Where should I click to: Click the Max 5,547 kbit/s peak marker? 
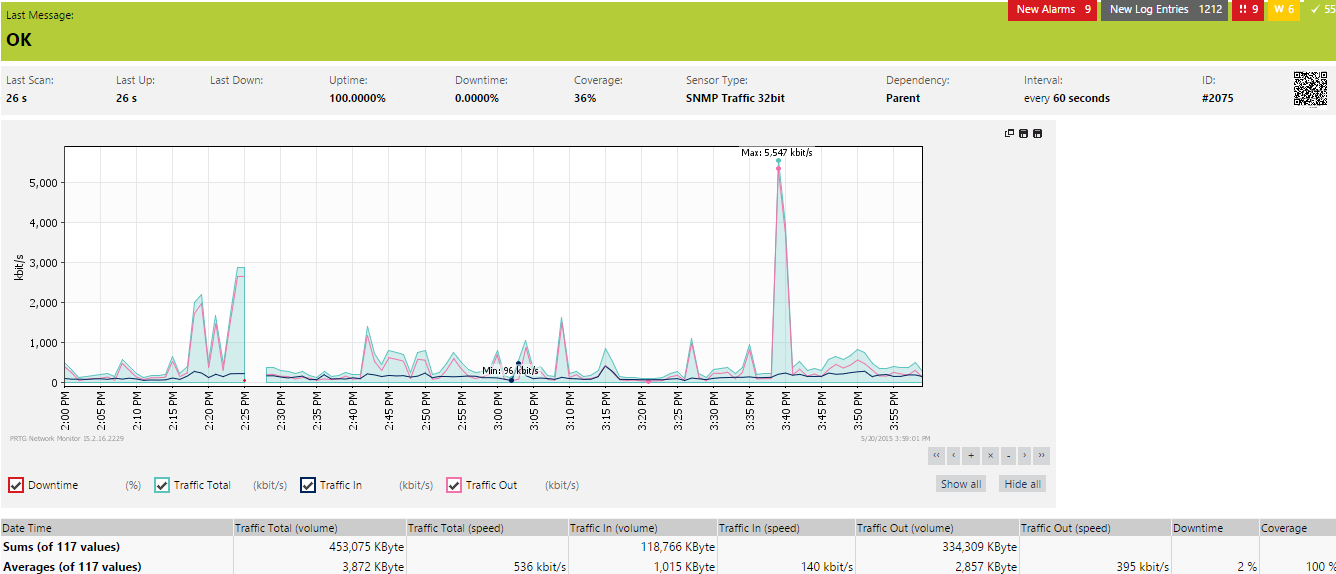778,161
